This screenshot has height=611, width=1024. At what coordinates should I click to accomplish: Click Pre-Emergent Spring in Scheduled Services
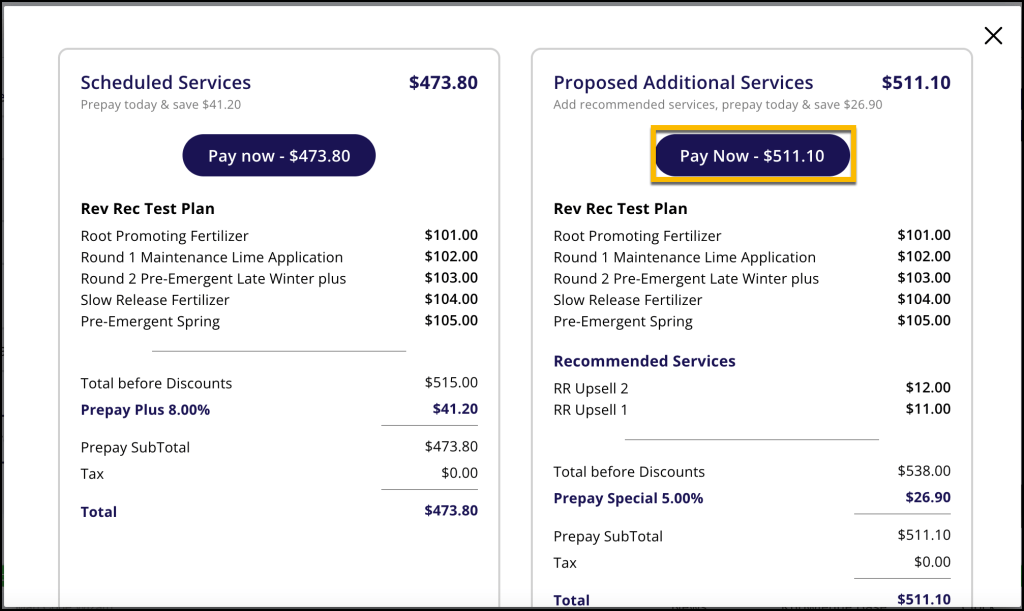(x=150, y=321)
